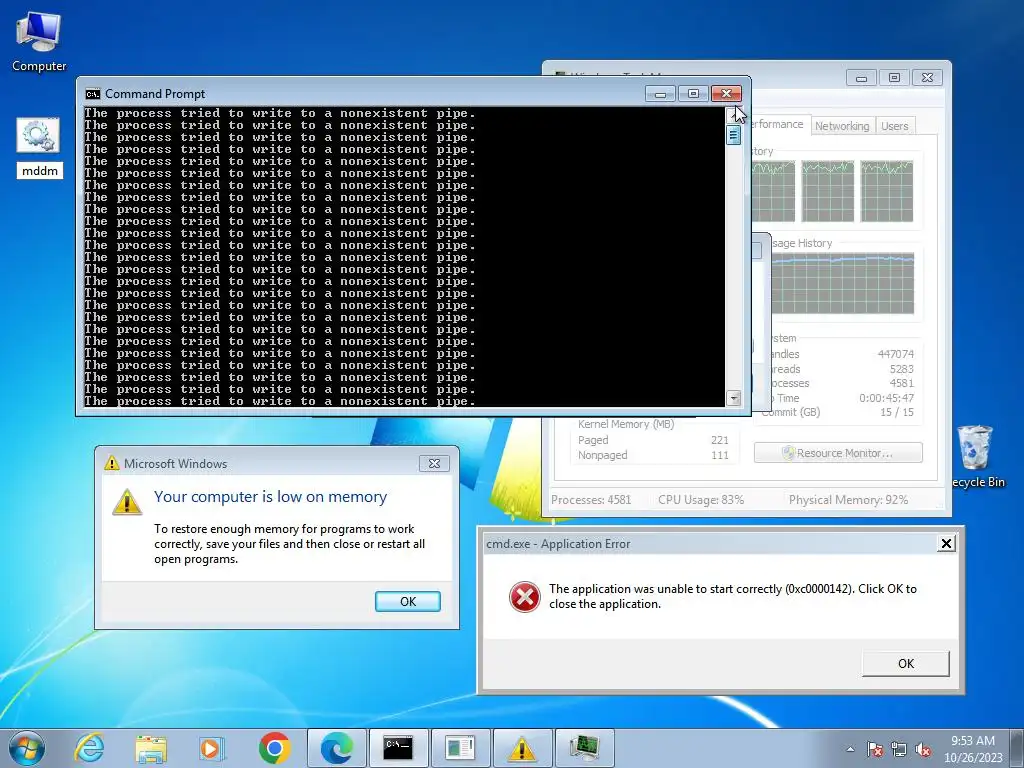Image resolution: width=1024 pixels, height=768 pixels.
Task: Click the Command Prompt scrollbar thumb
Action: [733, 135]
